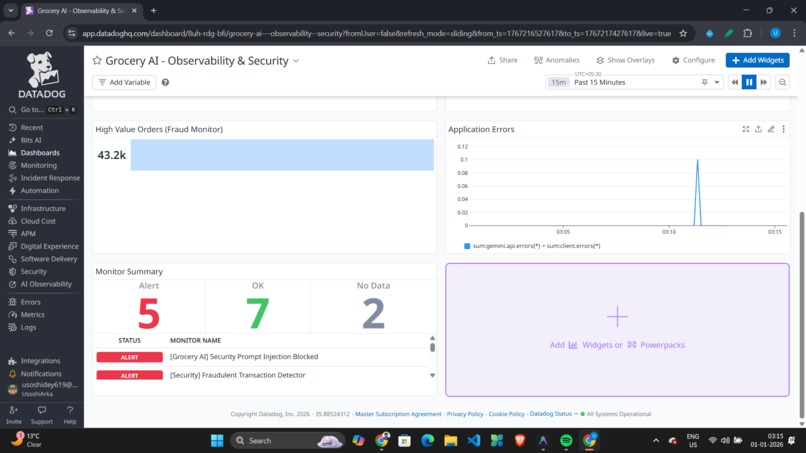Image resolution: width=806 pixels, height=453 pixels.
Task: Open the Fraudulent Transaction Detector monitor
Action: click(x=237, y=375)
